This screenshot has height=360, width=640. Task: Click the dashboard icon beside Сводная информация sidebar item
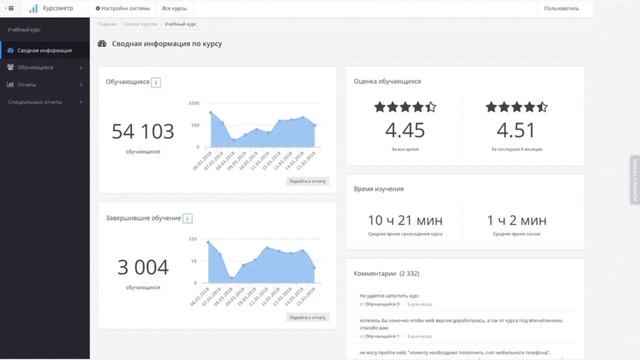(x=11, y=50)
